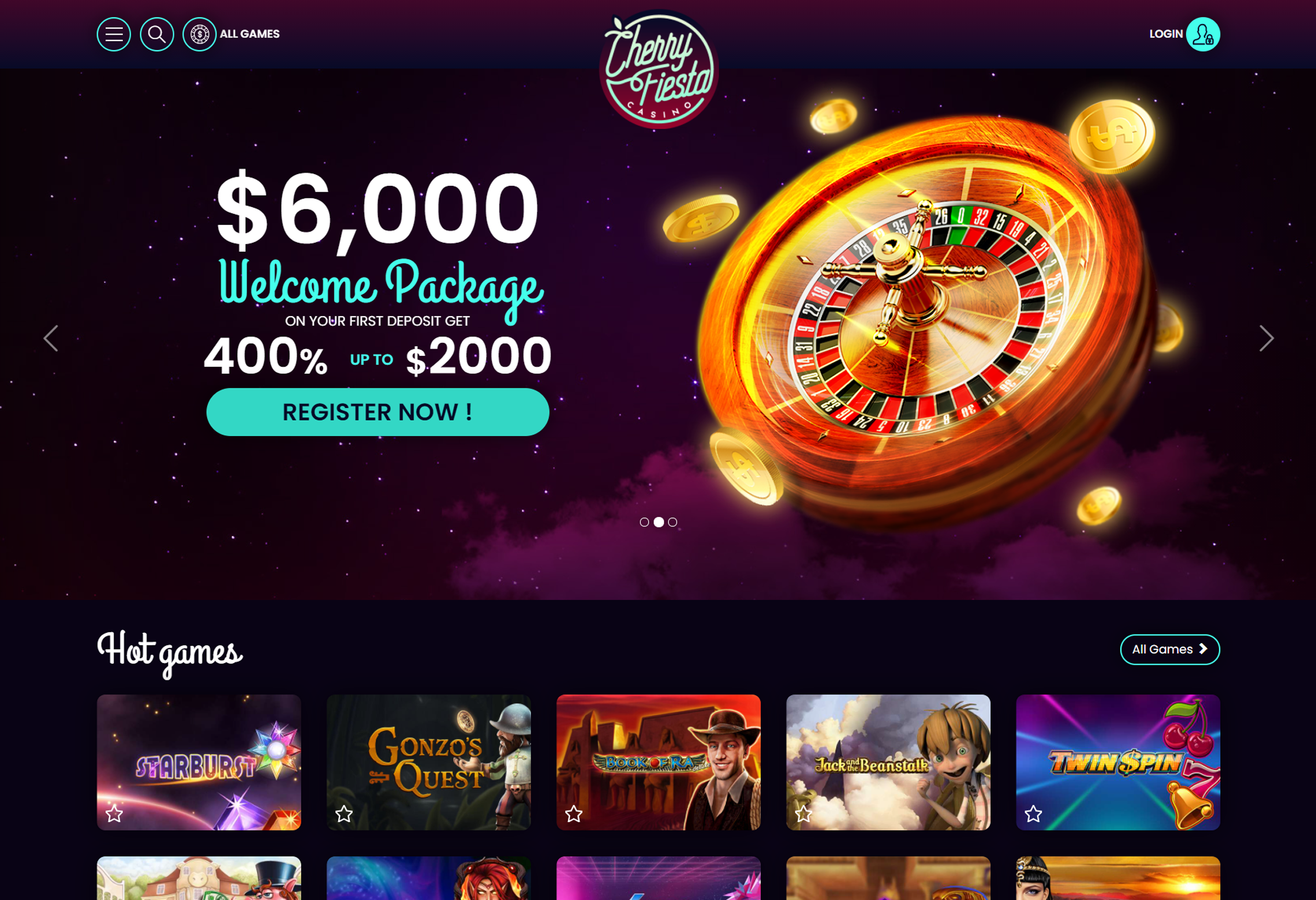Favorite Twin Spin with star icon
The height and width of the screenshot is (900, 1316).
coord(1033,813)
